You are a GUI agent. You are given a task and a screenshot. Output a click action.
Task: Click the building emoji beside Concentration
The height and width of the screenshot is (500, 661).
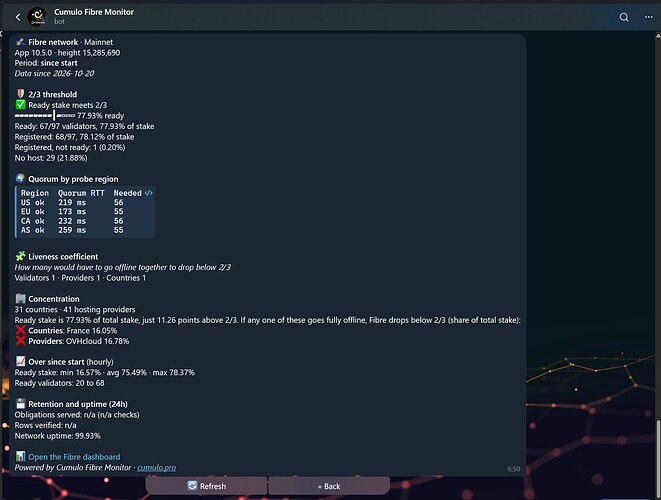(x=20, y=298)
